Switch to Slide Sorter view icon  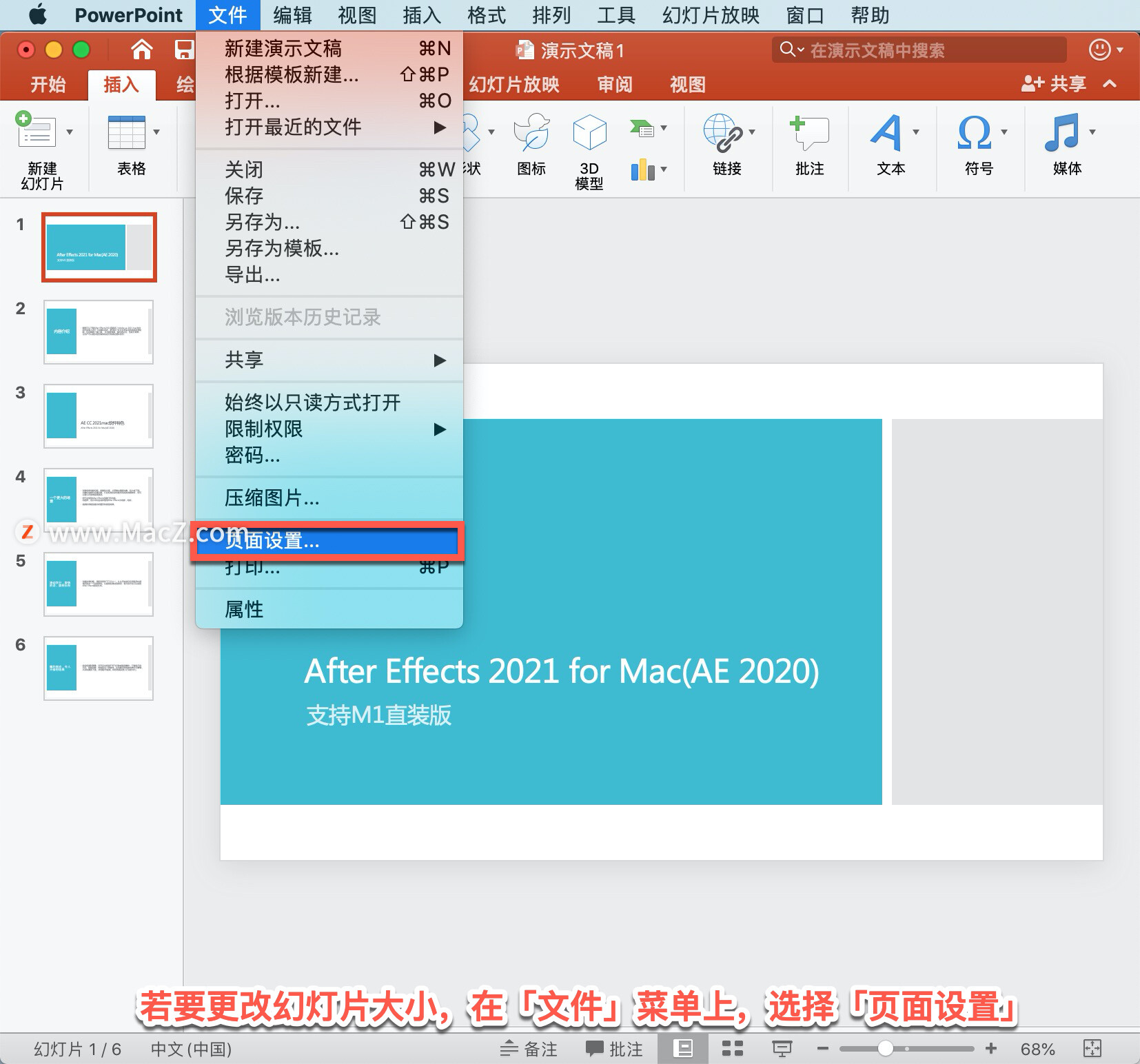coord(732,1049)
